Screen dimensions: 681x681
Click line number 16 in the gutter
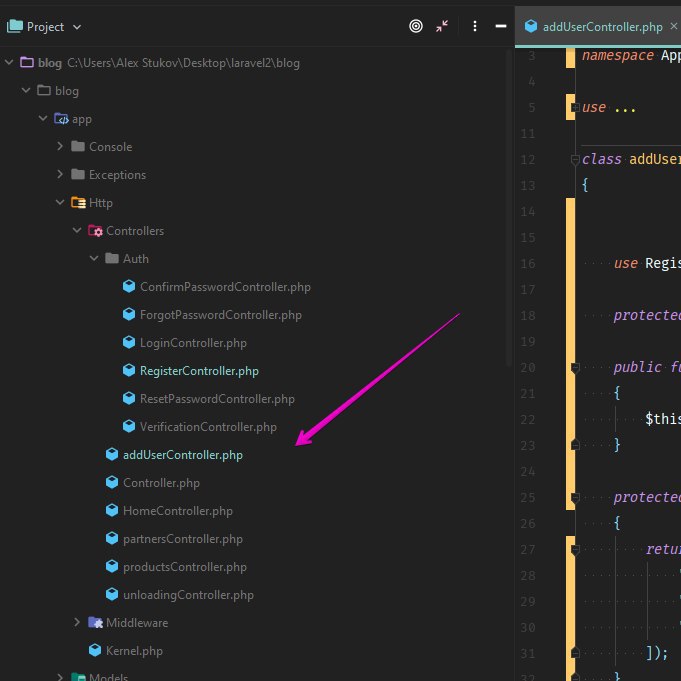(528, 264)
